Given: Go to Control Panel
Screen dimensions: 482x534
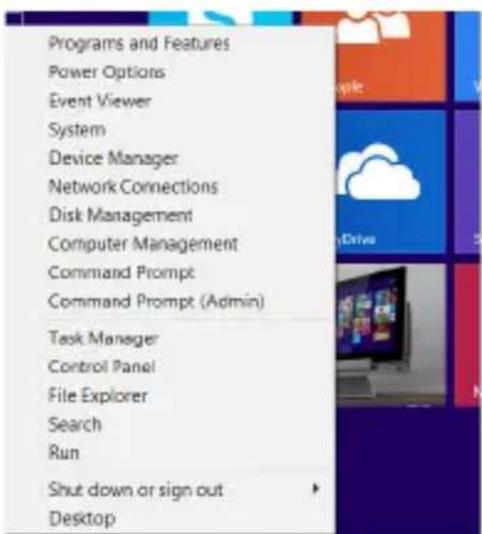Looking at the screenshot, I should click(102, 367).
